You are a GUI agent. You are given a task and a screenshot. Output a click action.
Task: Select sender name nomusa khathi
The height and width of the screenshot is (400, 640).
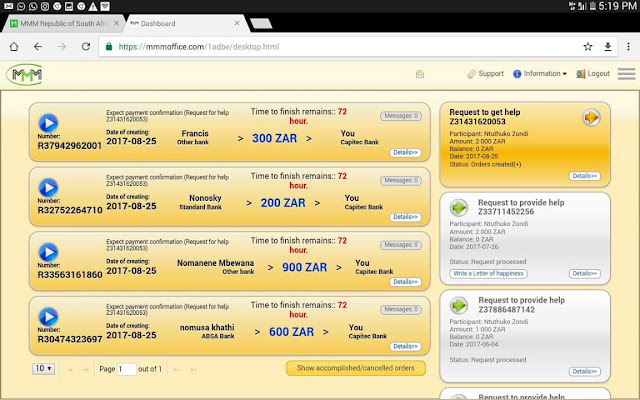click(207, 327)
